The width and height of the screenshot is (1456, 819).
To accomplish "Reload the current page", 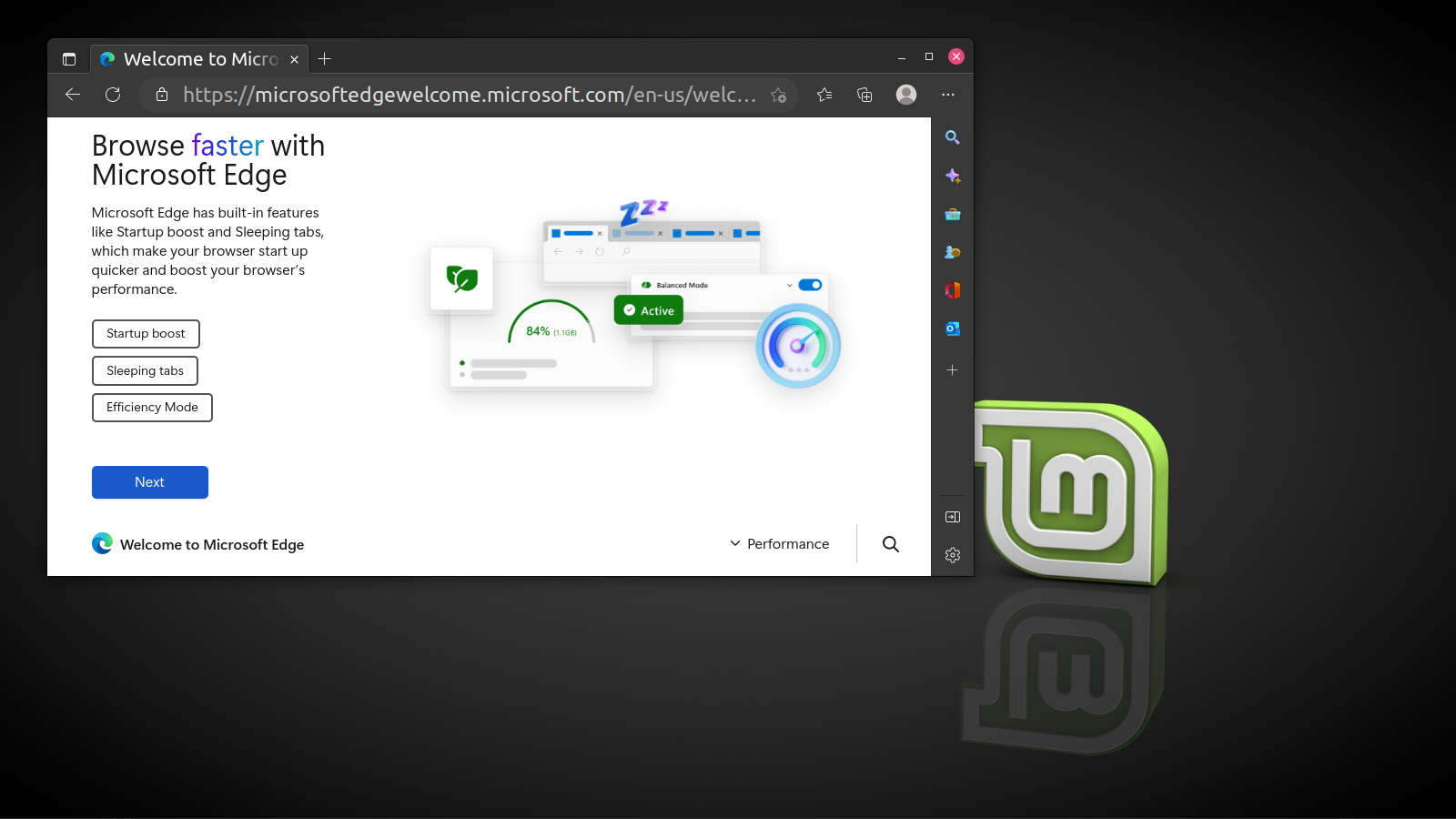I will coord(113,95).
